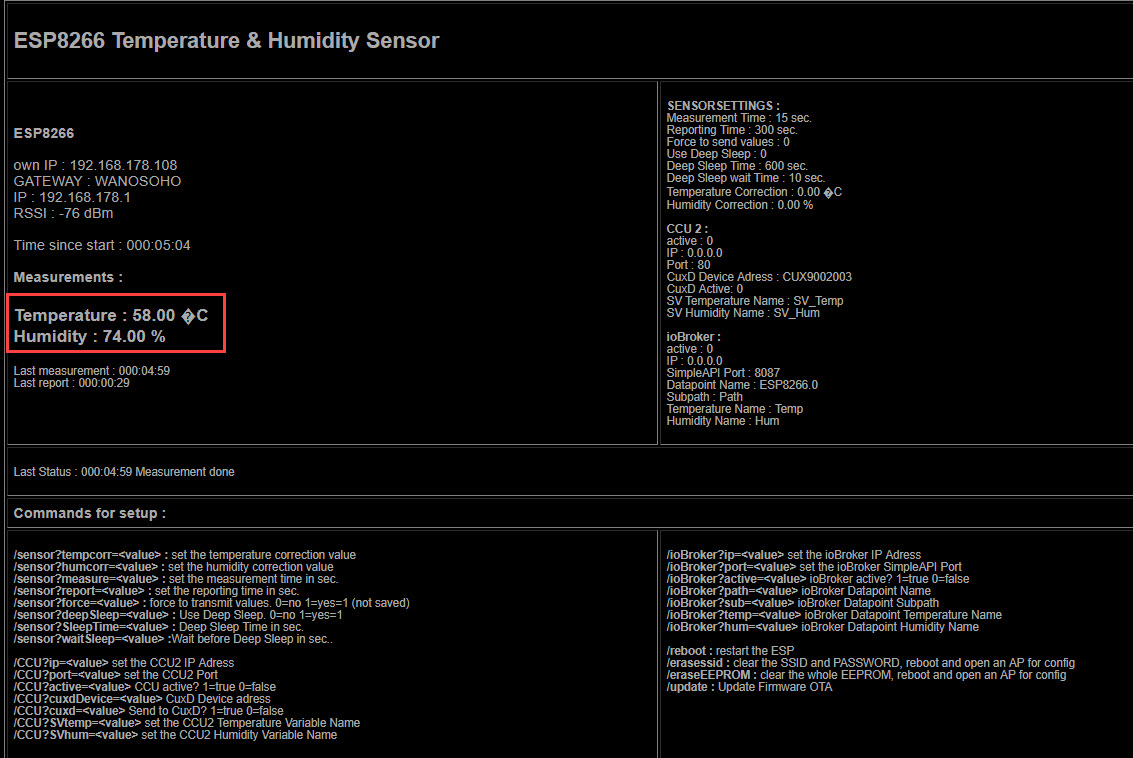This screenshot has width=1133, height=758.
Task: Click the /sensor?report=<value> command
Action: click(x=157, y=591)
